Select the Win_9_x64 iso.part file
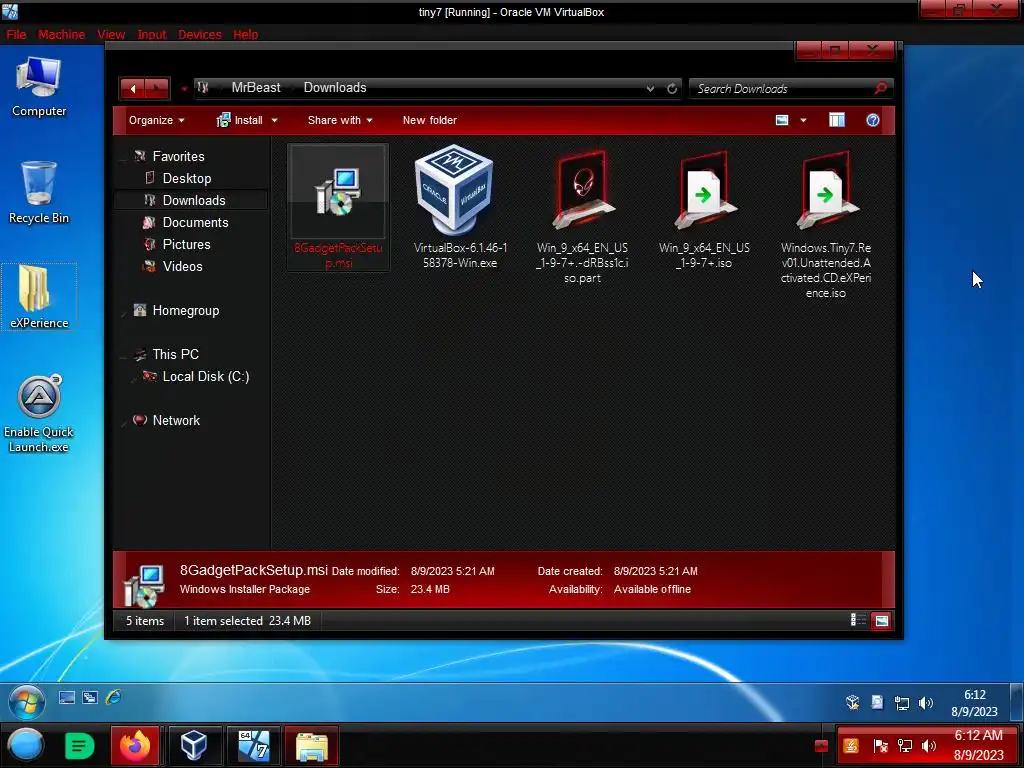 [x=582, y=216]
